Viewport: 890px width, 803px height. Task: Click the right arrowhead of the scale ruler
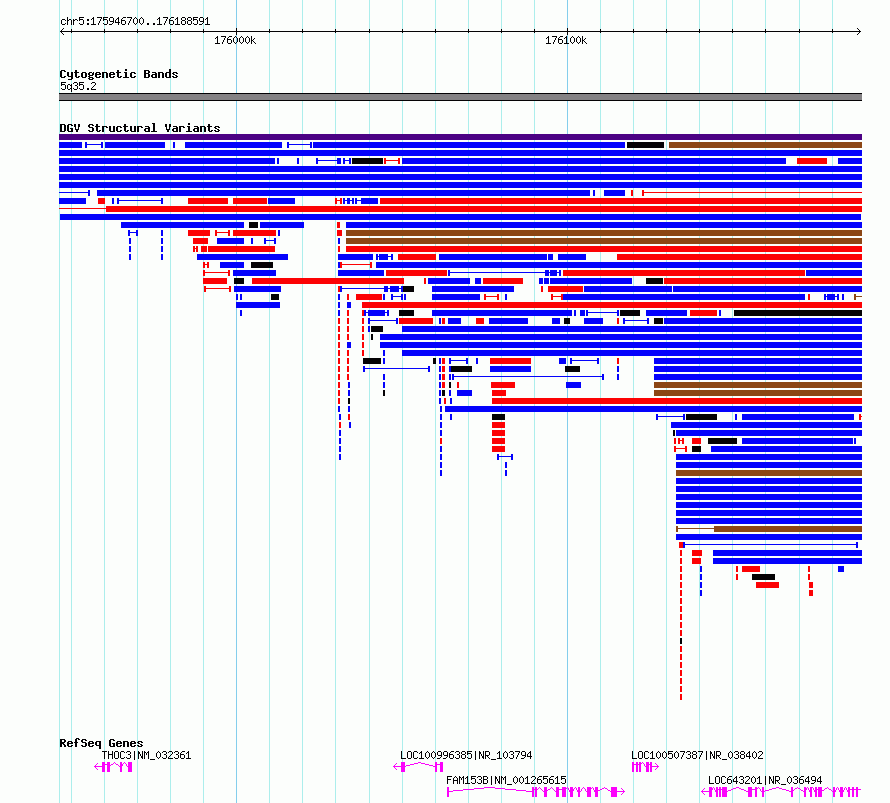(x=859, y=31)
